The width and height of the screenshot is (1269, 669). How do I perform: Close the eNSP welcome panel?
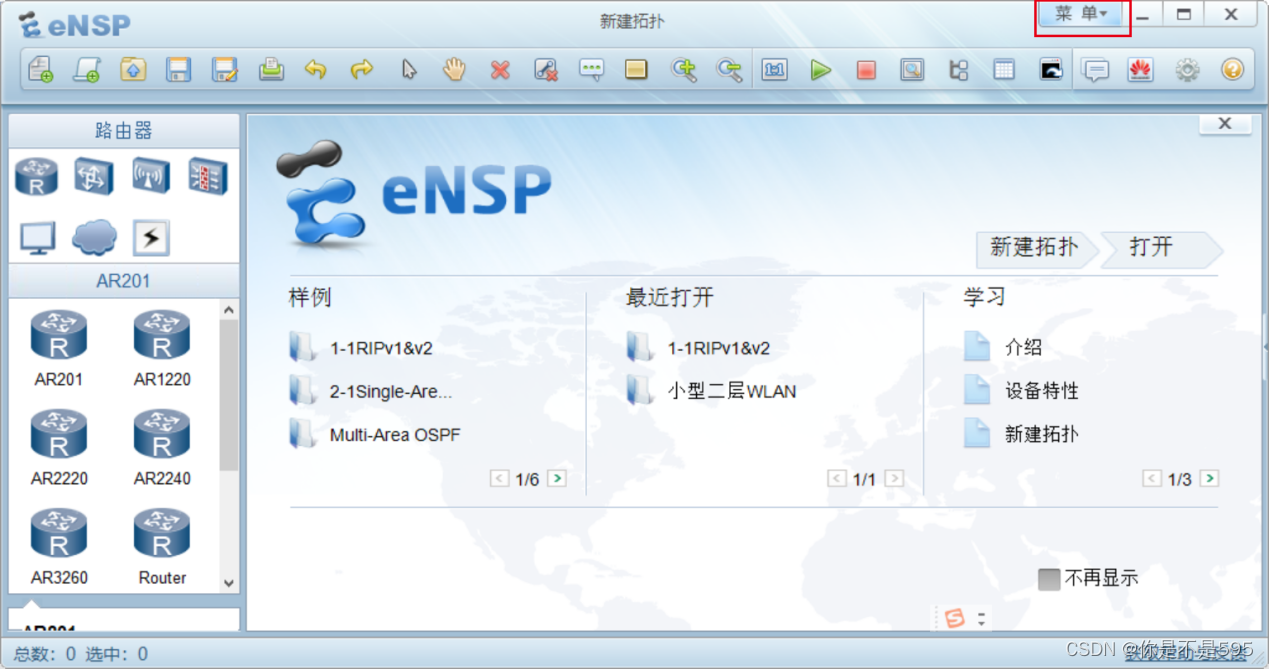click(1225, 123)
